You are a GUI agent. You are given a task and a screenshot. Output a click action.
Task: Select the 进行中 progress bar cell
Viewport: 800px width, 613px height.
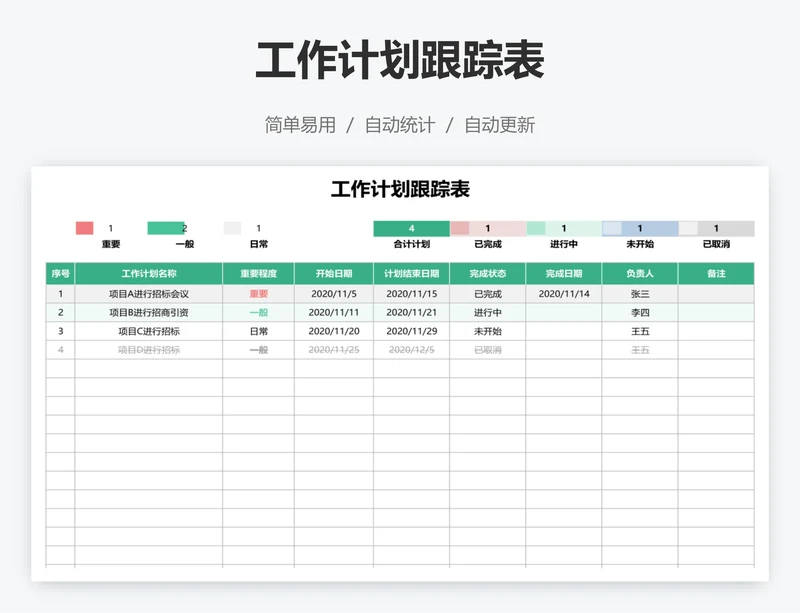pos(564,229)
